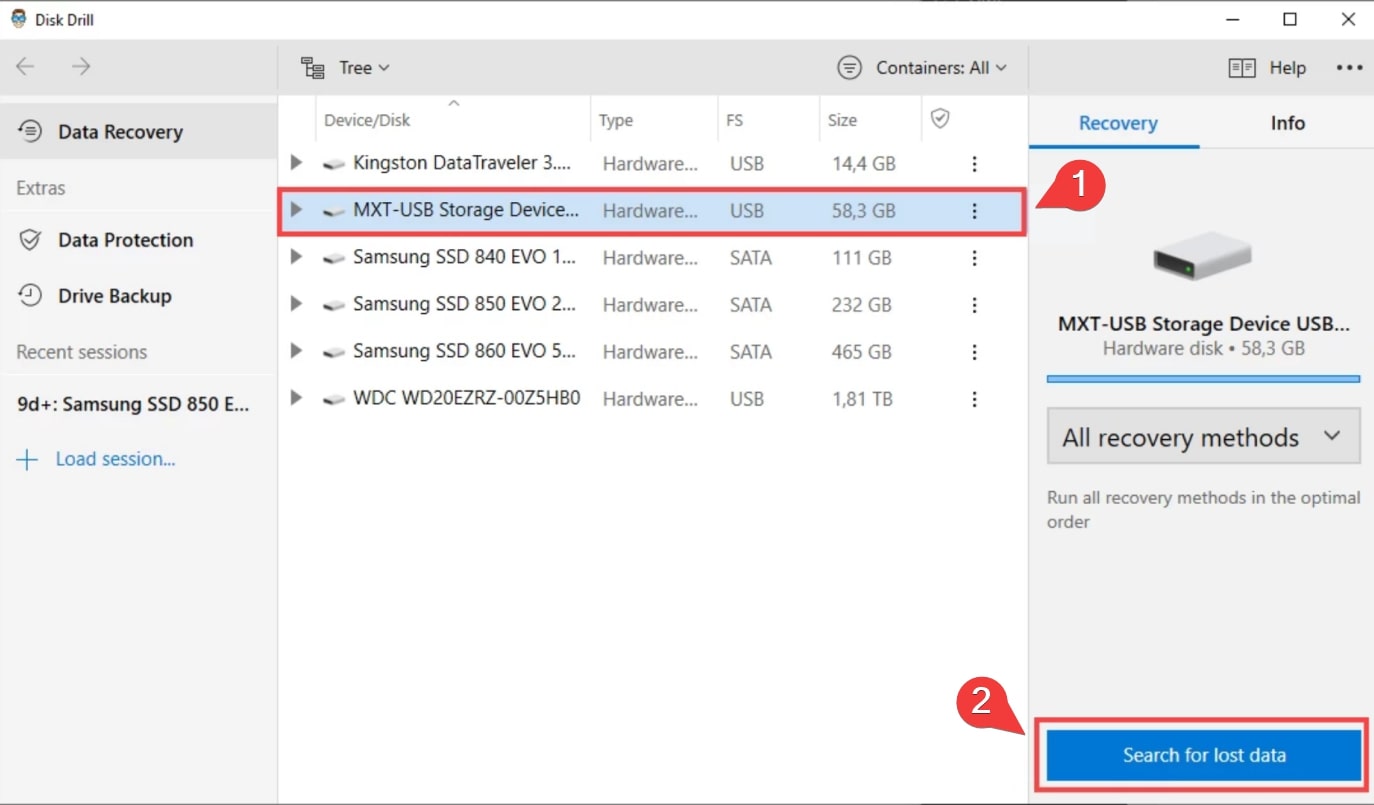The width and height of the screenshot is (1374, 805).
Task: Click the Samsung SSD 840 EVO drive icon
Action: [x=334, y=258]
